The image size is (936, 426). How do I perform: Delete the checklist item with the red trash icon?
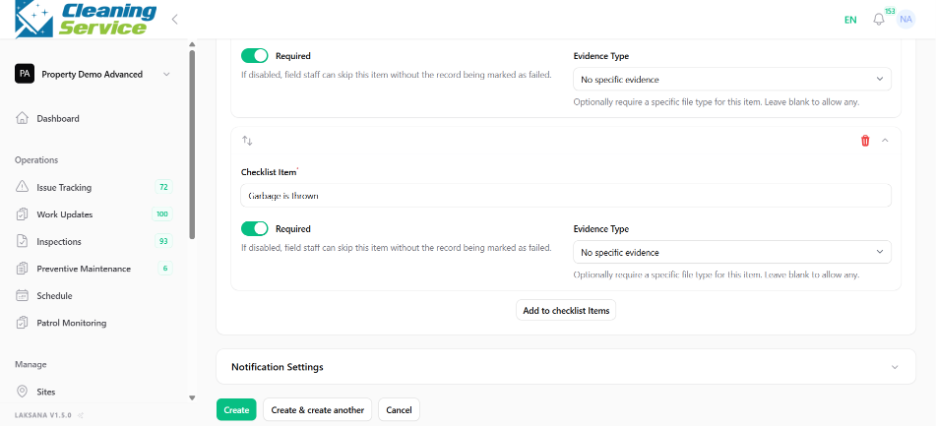point(865,141)
